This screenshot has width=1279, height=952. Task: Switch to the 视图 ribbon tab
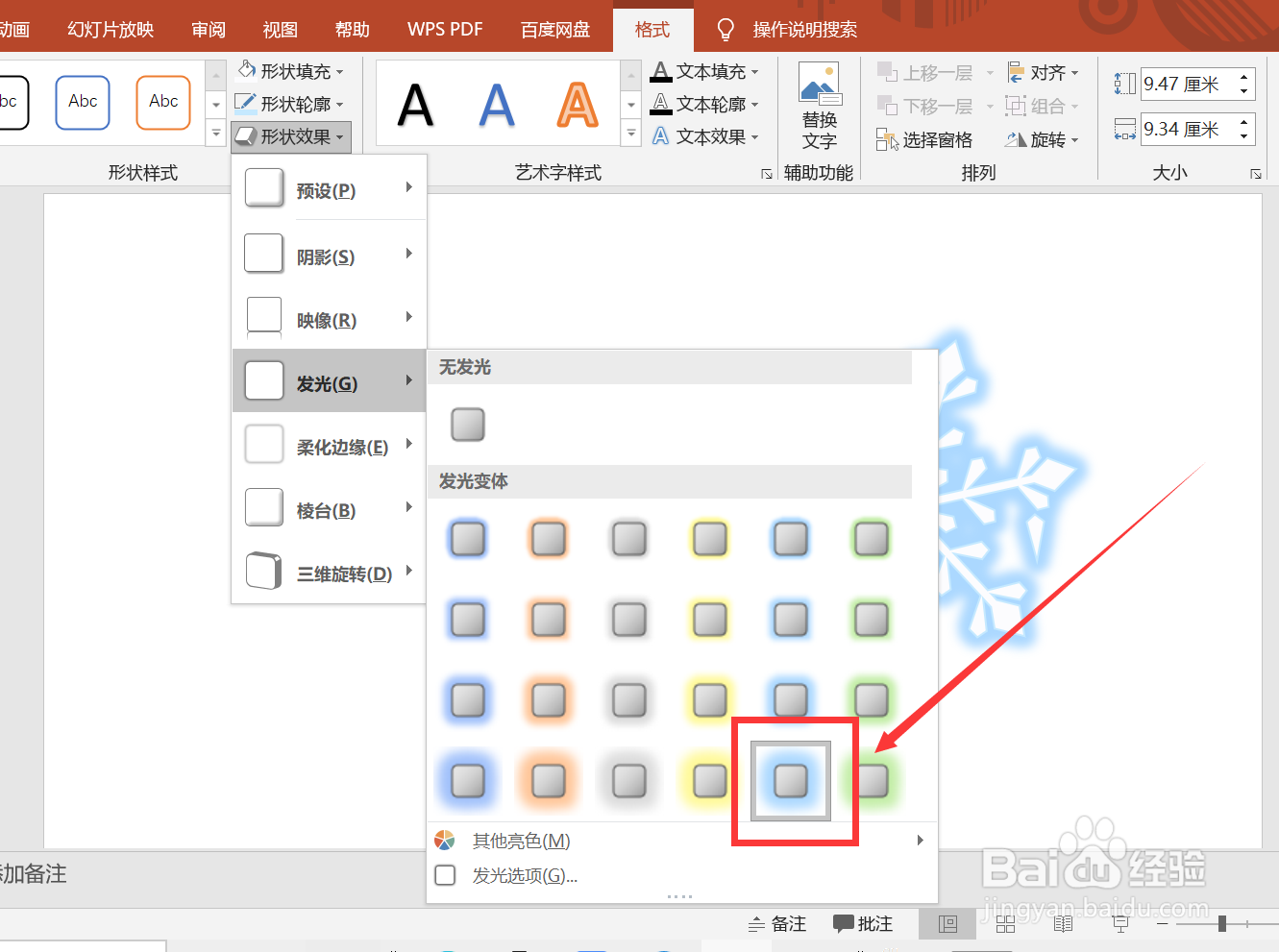point(280,29)
